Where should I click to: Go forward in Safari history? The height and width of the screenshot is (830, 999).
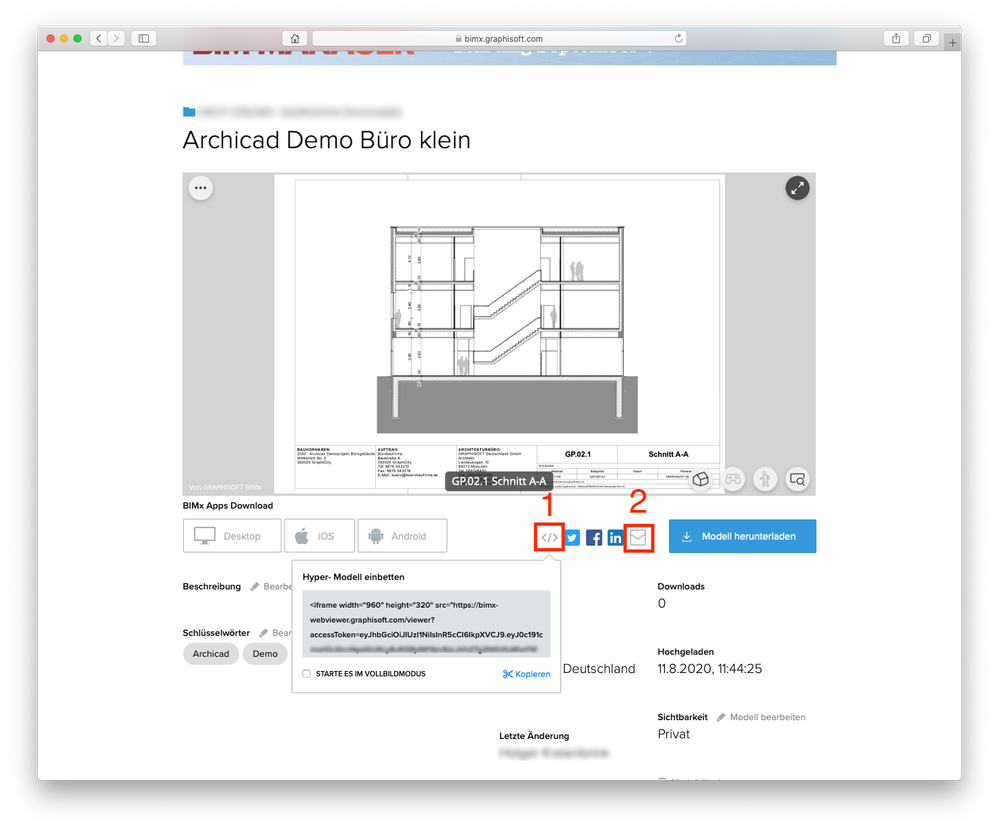[x=116, y=38]
